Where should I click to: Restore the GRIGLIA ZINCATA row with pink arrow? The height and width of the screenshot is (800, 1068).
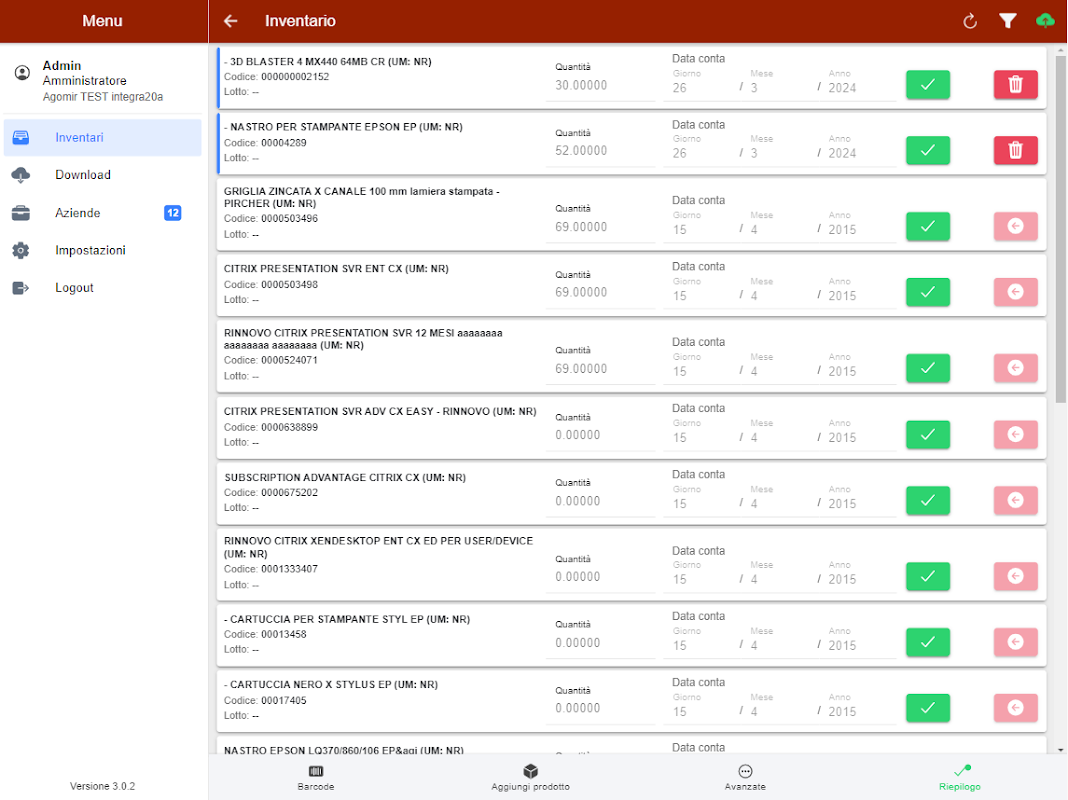point(1015,226)
